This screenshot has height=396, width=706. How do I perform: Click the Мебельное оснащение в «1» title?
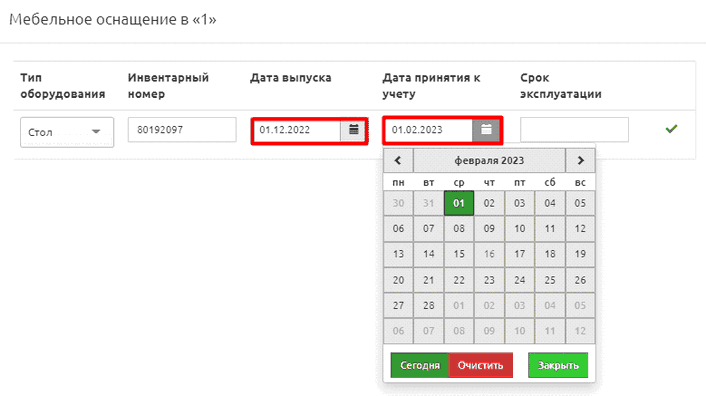[x=113, y=19]
